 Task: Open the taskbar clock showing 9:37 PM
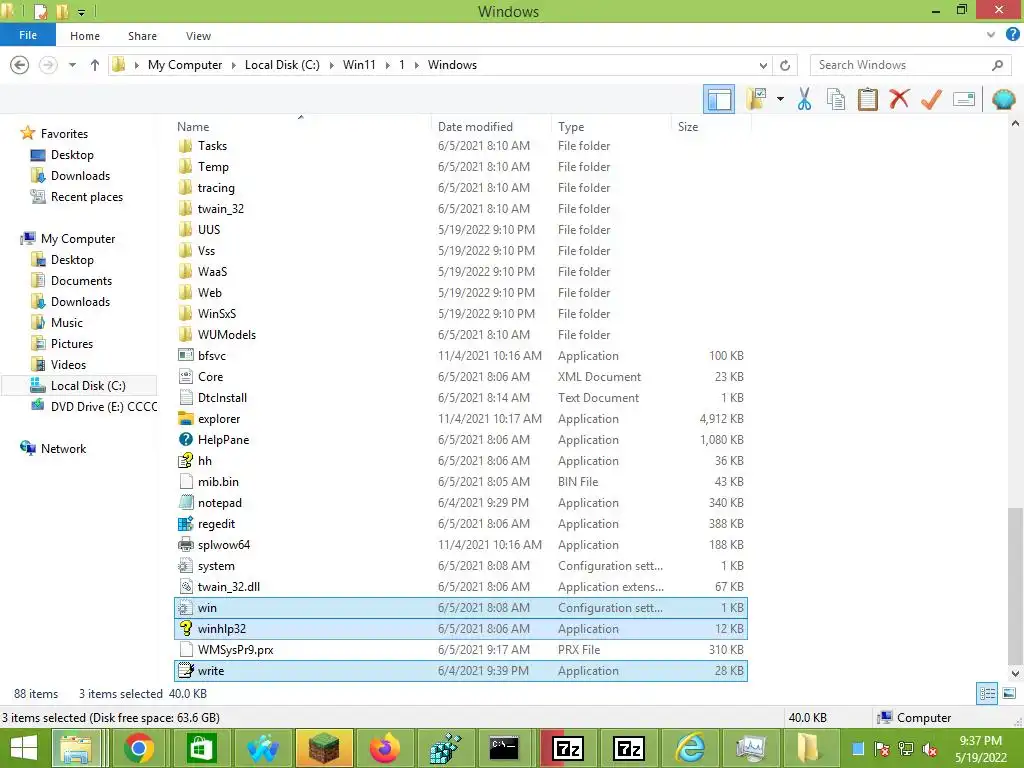pos(980,749)
